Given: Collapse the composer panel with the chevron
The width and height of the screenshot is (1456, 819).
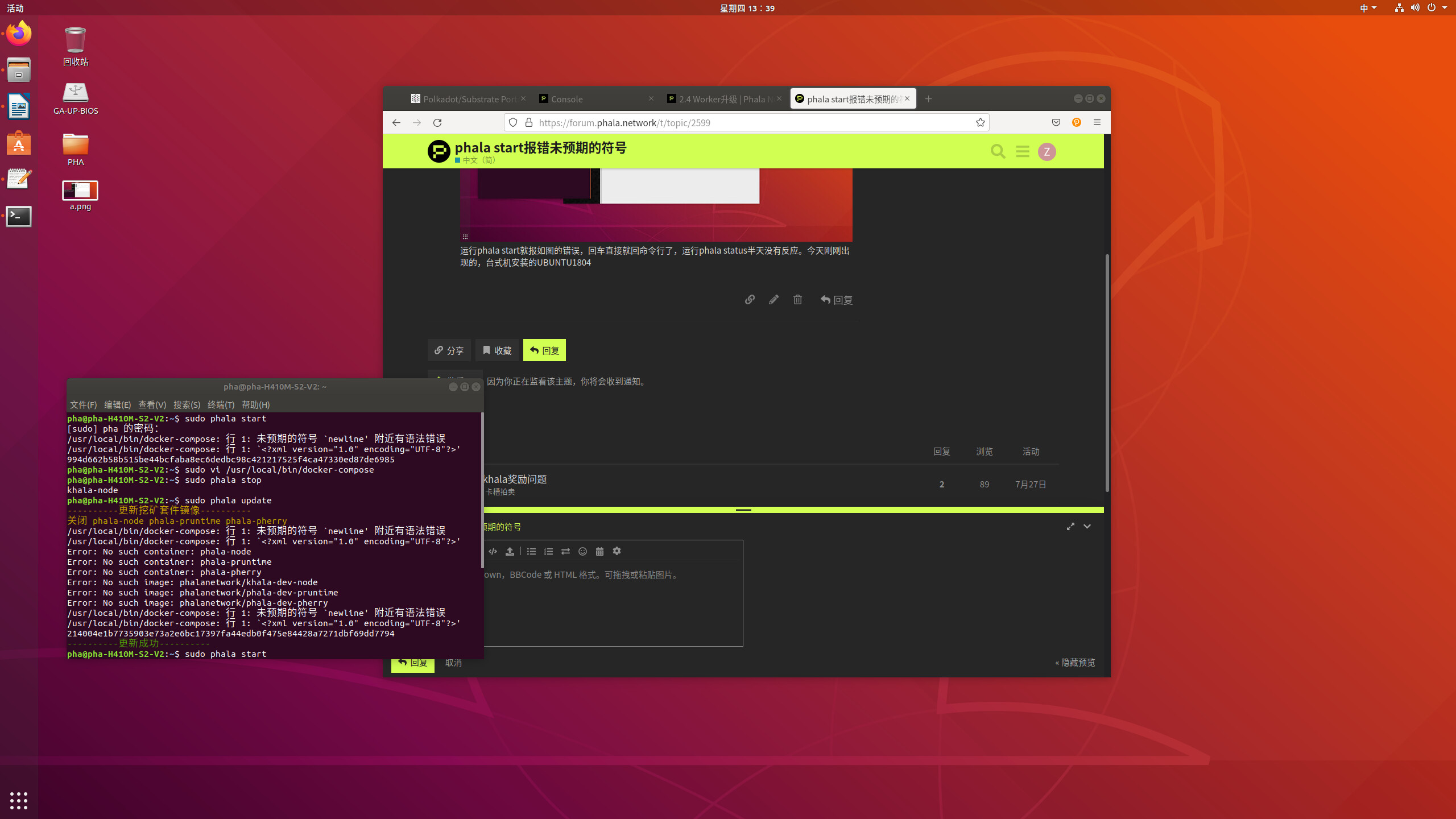Looking at the screenshot, I should 1087,527.
